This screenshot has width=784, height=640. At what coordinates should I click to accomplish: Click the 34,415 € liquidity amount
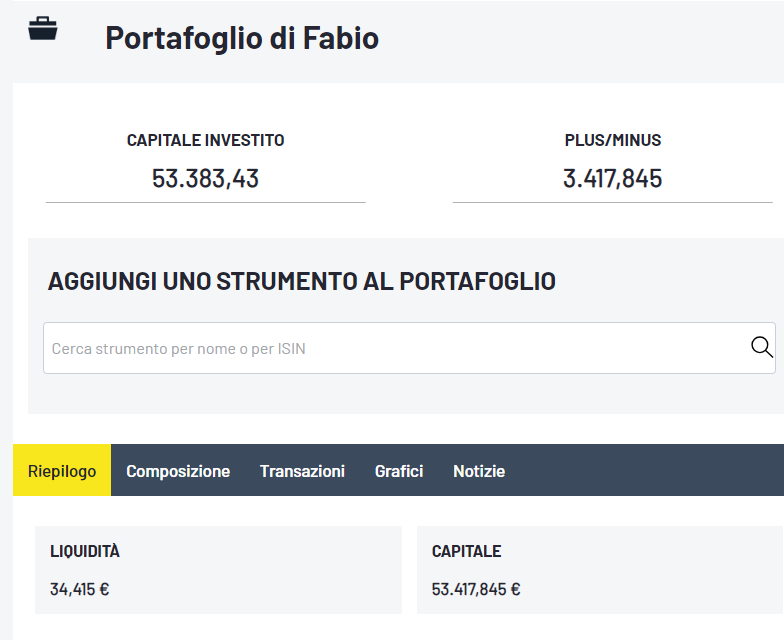(x=79, y=589)
